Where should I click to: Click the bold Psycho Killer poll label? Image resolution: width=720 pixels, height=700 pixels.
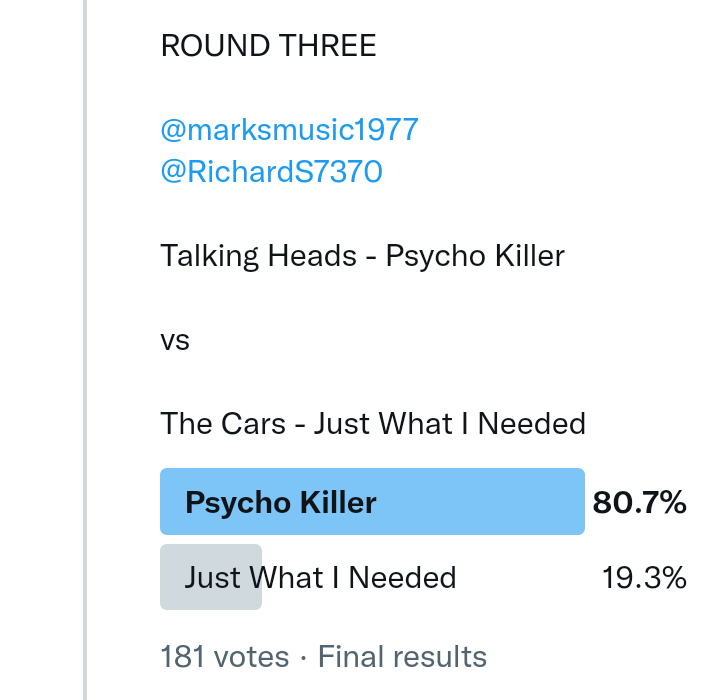281,501
